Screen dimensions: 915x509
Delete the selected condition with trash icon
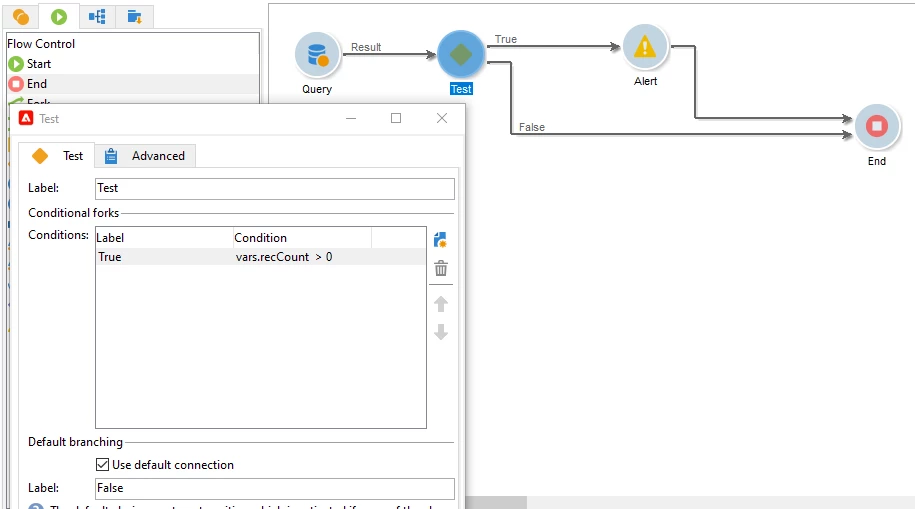441,269
